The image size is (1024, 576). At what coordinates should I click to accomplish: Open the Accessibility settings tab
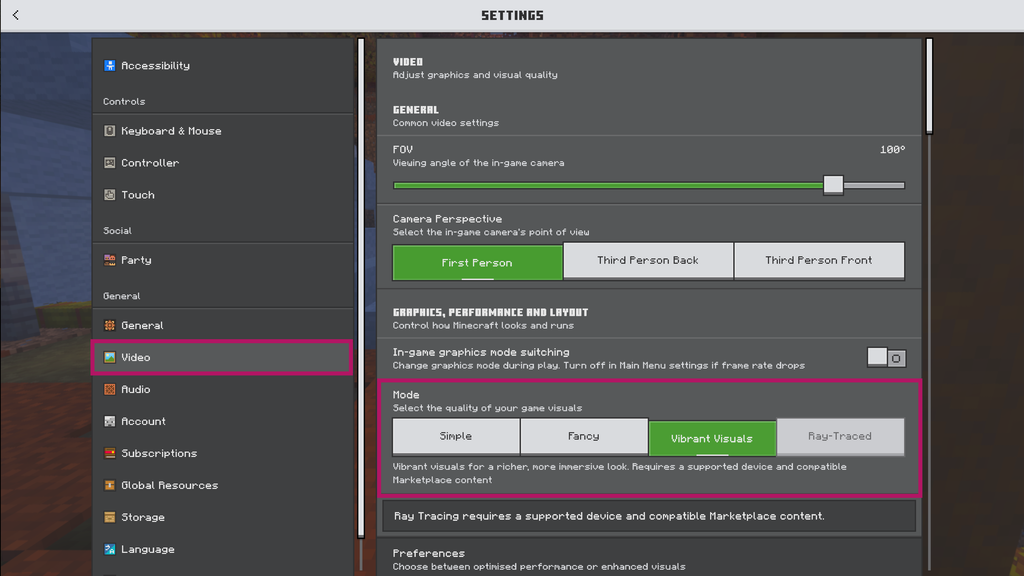click(222, 65)
